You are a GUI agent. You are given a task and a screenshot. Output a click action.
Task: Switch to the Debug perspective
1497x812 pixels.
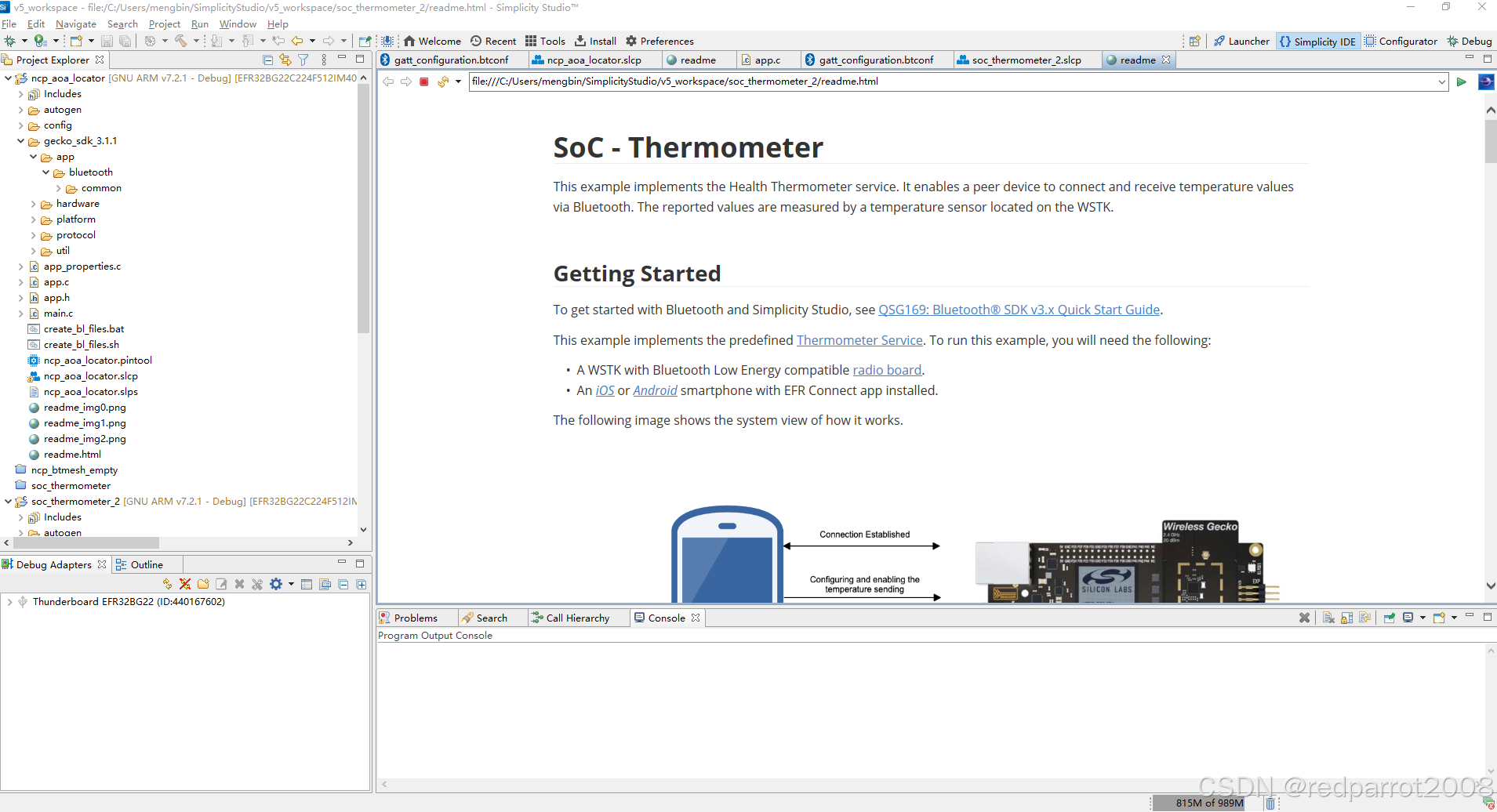1470,41
